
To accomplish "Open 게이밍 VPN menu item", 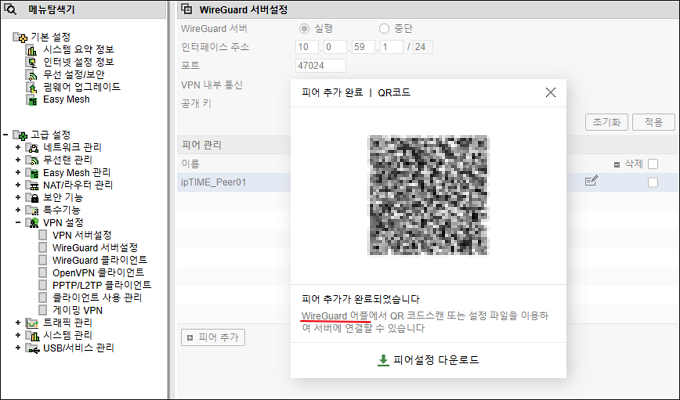I will pyautogui.click(x=77, y=310).
